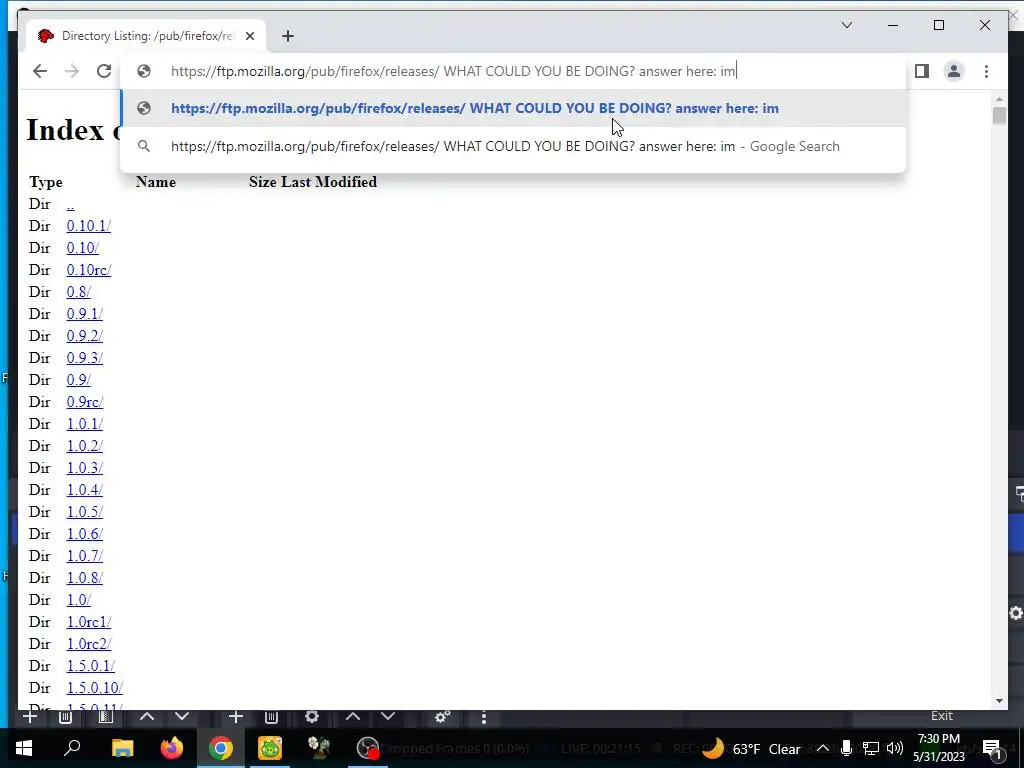Select the bold URL autocomplete suggestion
1024x768 pixels.
click(x=513, y=108)
